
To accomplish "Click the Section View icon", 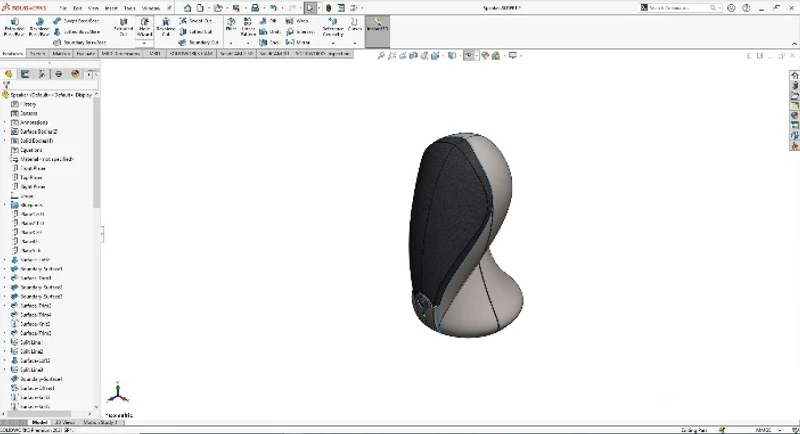I will (x=414, y=56).
